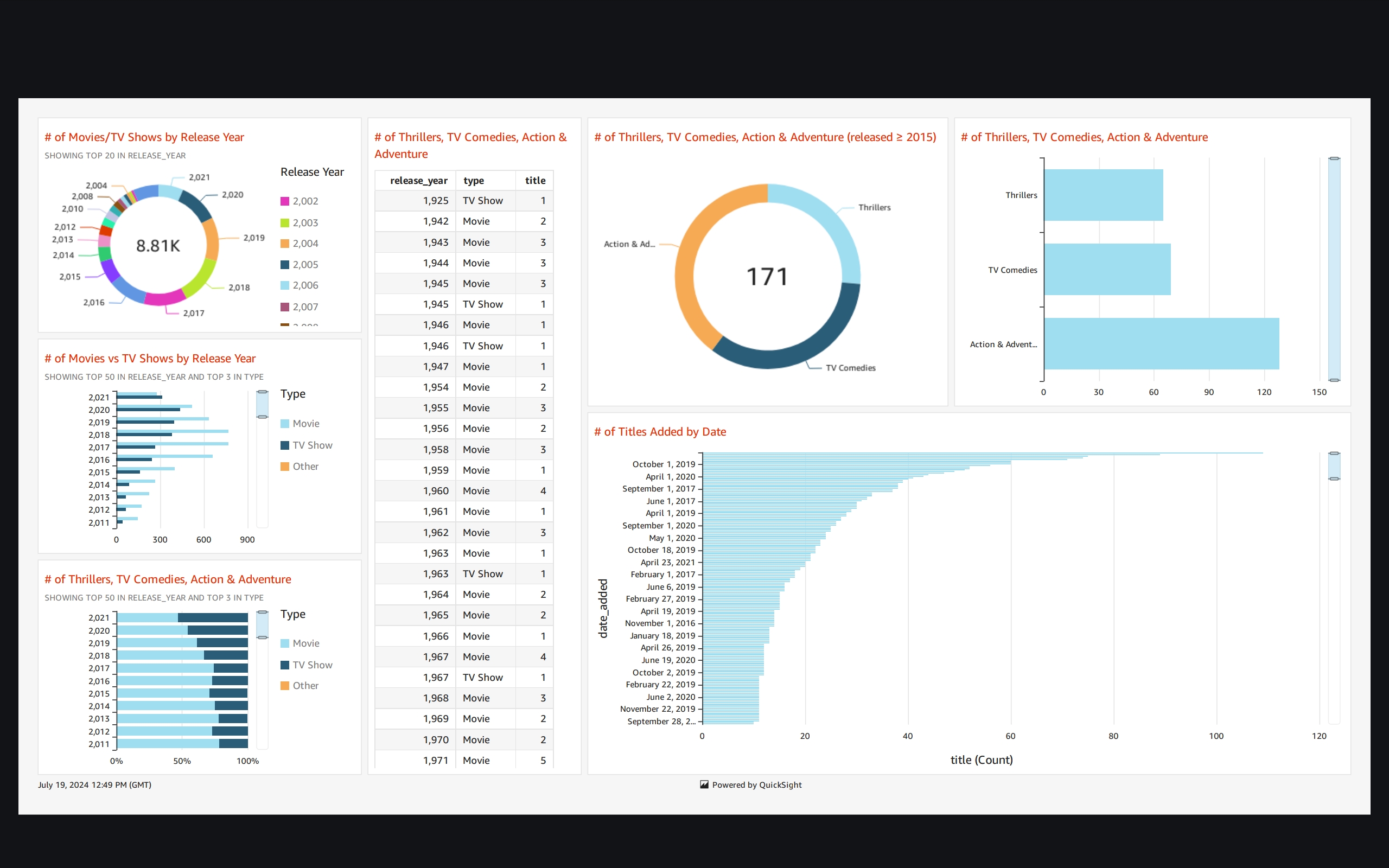Select the 1,971 release year cell

click(x=416, y=760)
